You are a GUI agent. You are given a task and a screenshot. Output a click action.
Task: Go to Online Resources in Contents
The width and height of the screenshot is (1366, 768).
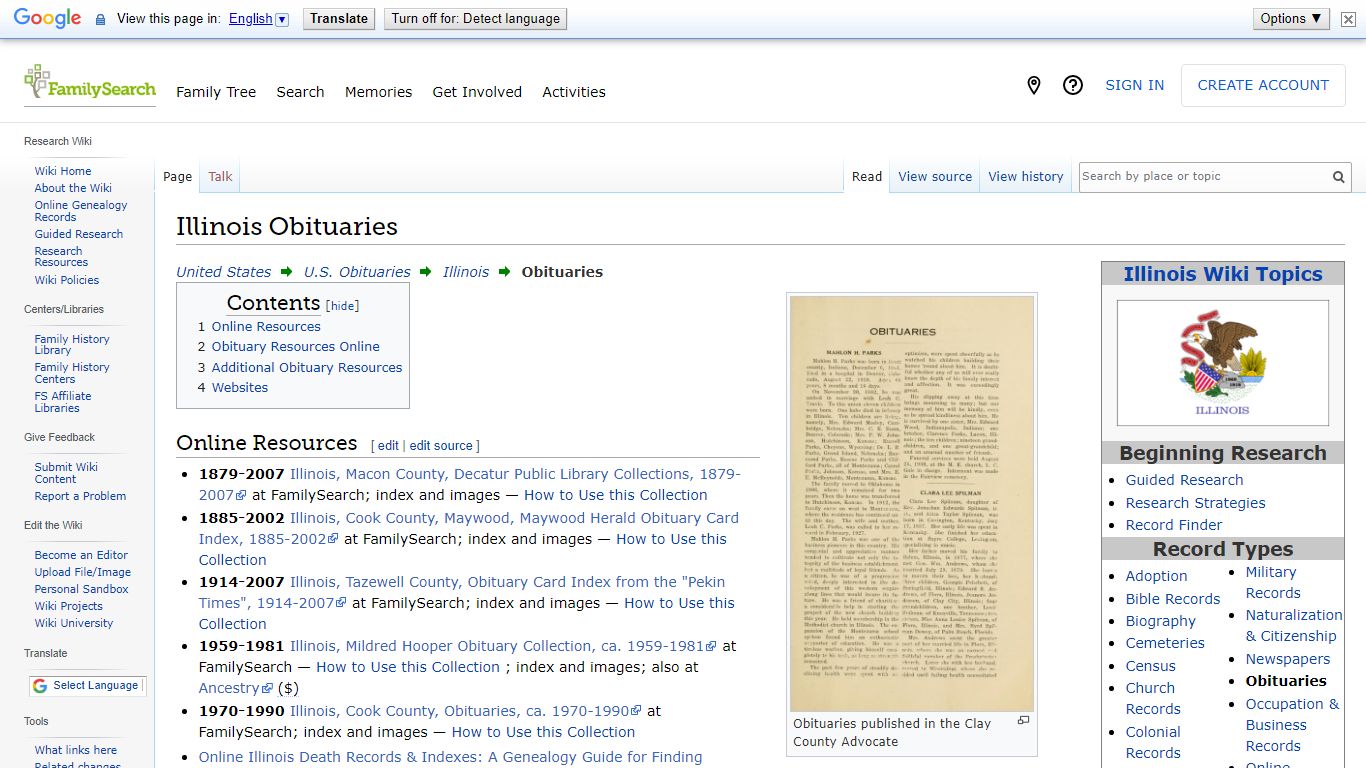point(266,326)
